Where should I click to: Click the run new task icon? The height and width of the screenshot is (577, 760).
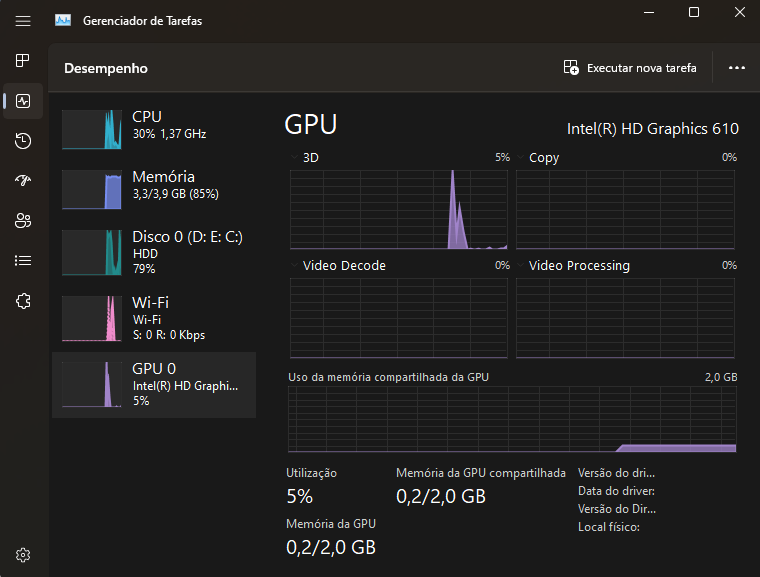point(571,67)
